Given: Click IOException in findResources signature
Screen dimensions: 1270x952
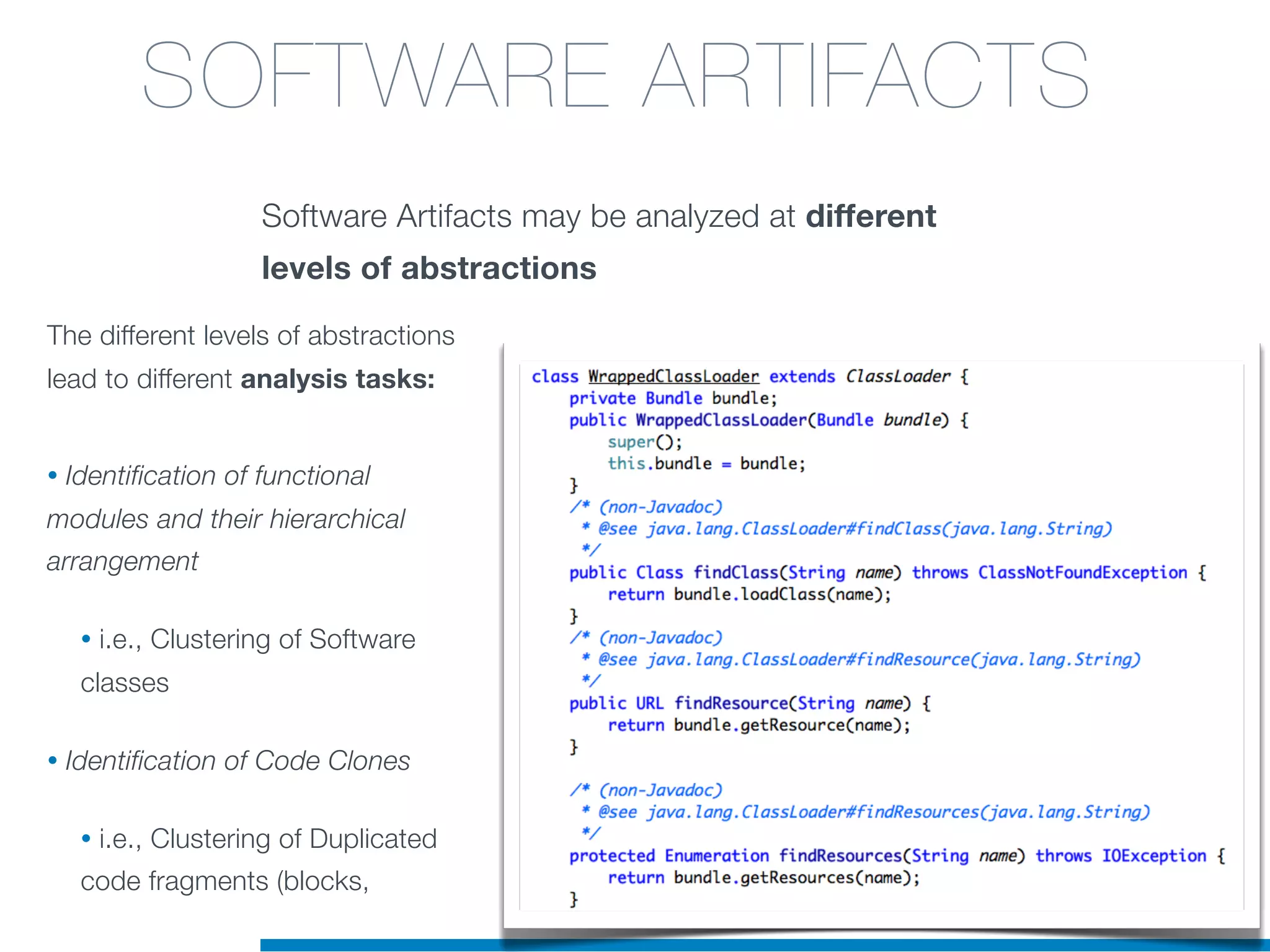Looking at the screenshot, I should tap(1154, 856).
